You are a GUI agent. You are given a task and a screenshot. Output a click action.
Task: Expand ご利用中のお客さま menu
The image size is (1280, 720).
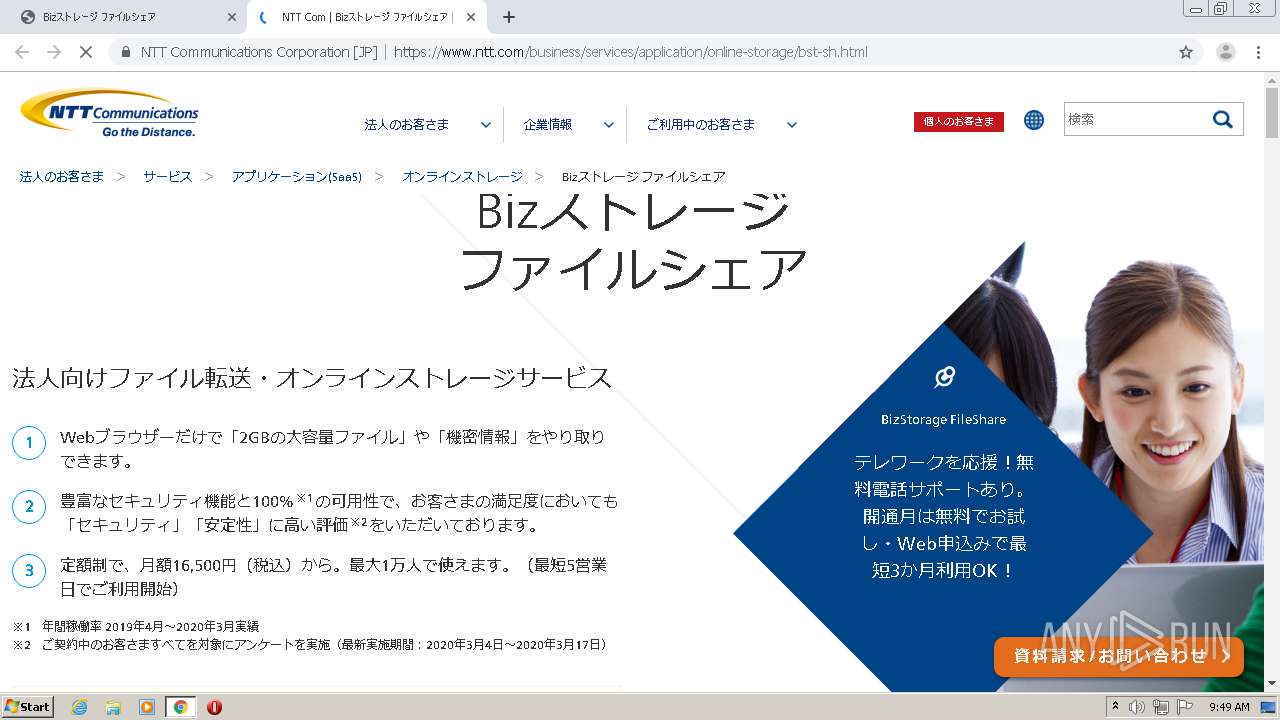721,125
